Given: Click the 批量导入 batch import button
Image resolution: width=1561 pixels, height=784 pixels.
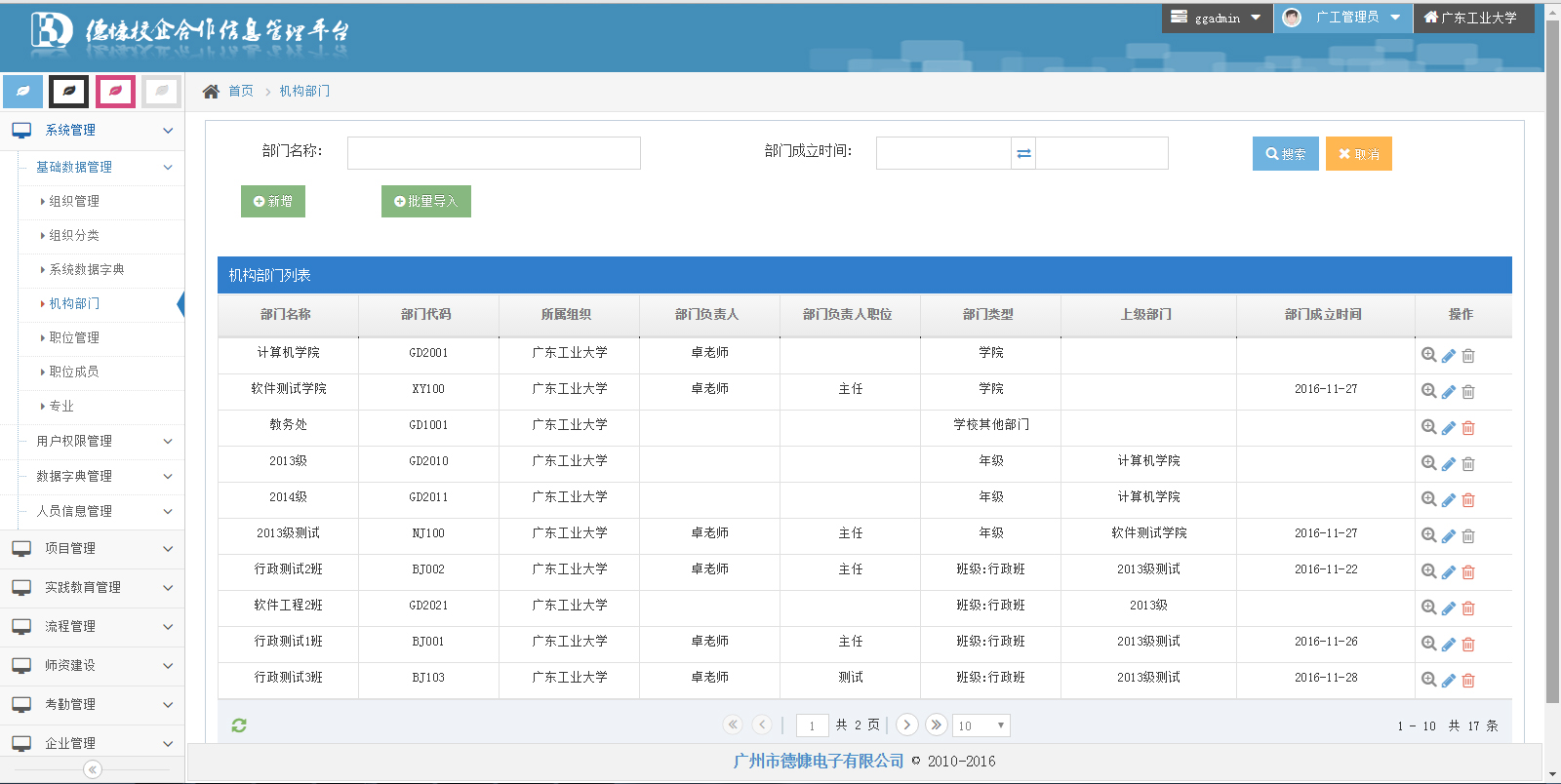Looking at the screenshot, I should click(425, 202).
